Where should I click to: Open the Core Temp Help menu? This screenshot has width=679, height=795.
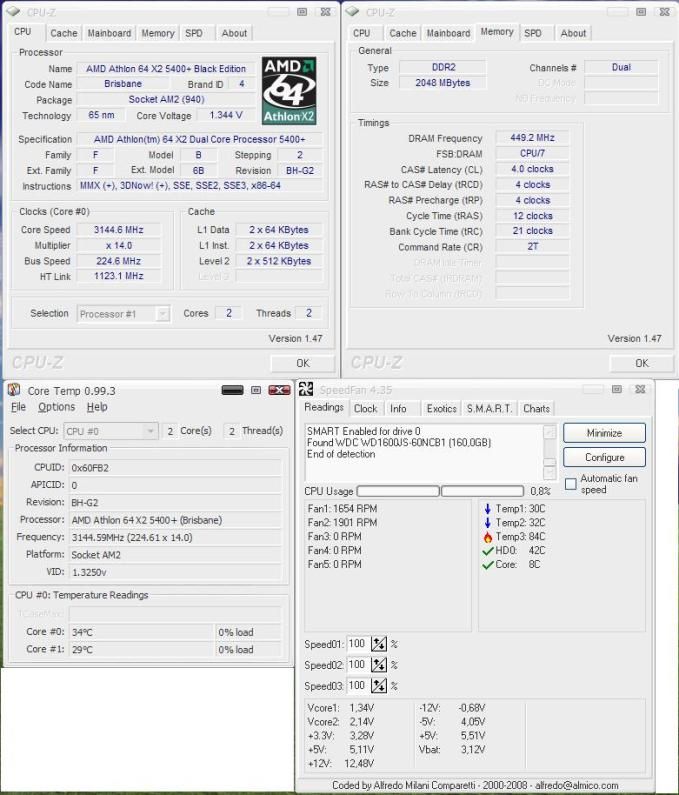pyautogui.click(x=97, y=407)
